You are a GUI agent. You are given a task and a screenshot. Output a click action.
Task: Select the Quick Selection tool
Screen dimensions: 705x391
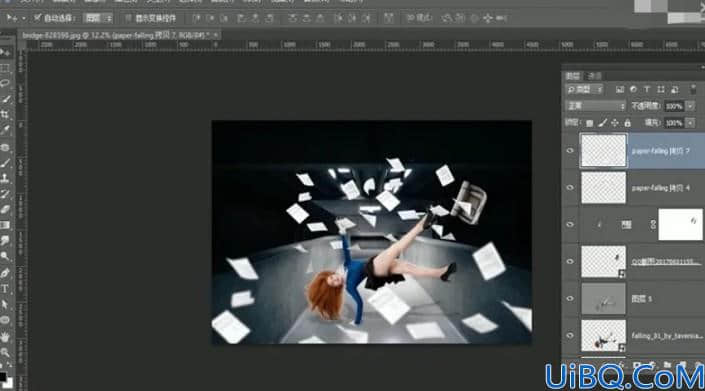[x=5, y=98]
